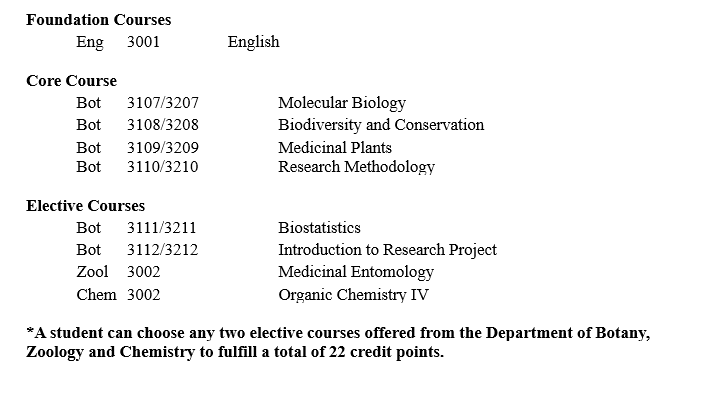Screen dimensions: 721x400
Task: Select the course title English
Action: pyautogui.click(x=253, y=42)
